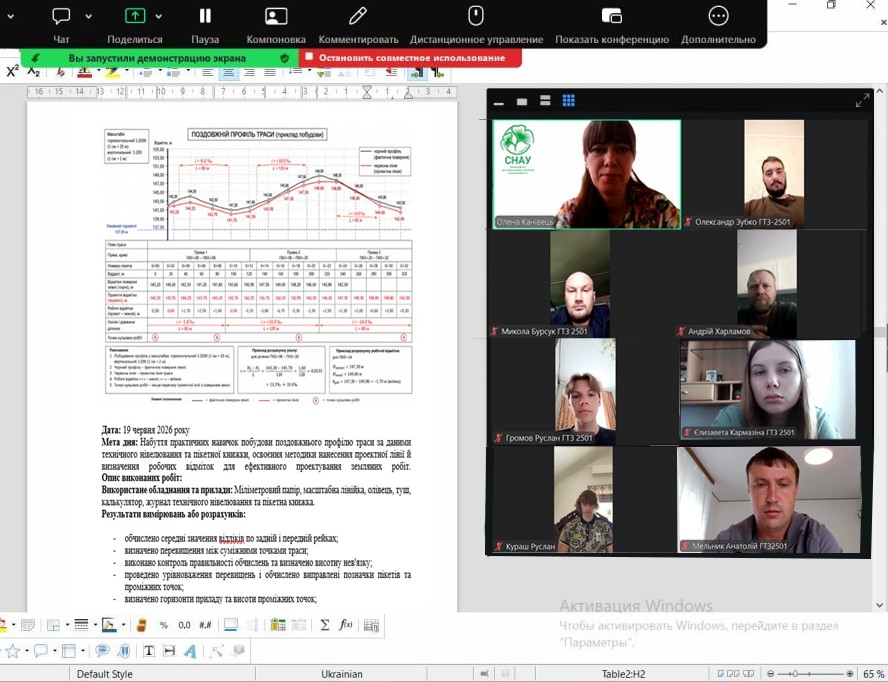Switch video panel to two-row strip view

[x=545, y=101]
